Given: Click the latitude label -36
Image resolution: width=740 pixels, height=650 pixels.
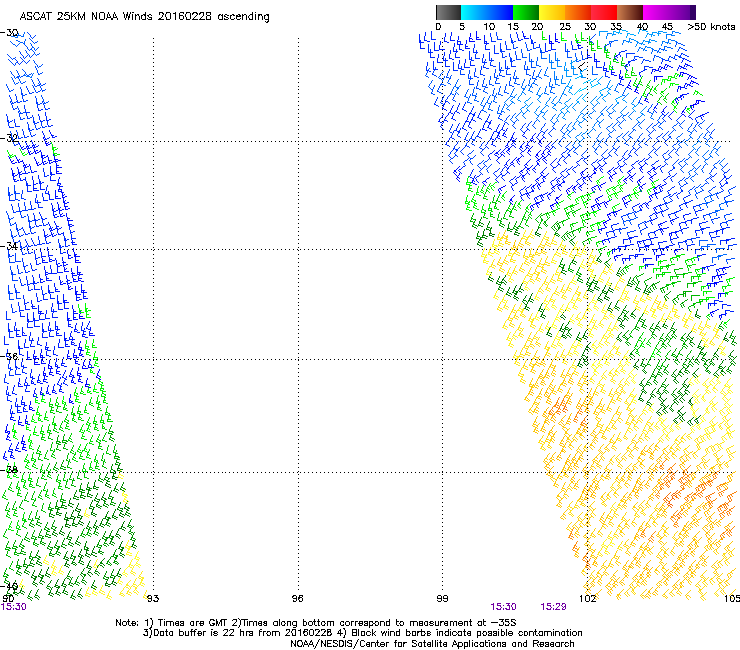Looking at the screenshot, I should (x=9, y=356).
